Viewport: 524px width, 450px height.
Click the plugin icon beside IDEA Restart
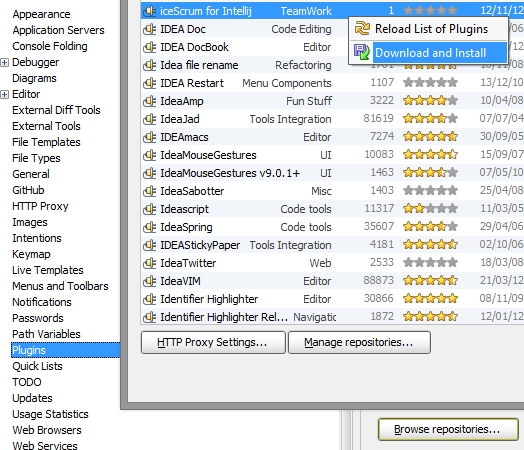coord(149,83)
